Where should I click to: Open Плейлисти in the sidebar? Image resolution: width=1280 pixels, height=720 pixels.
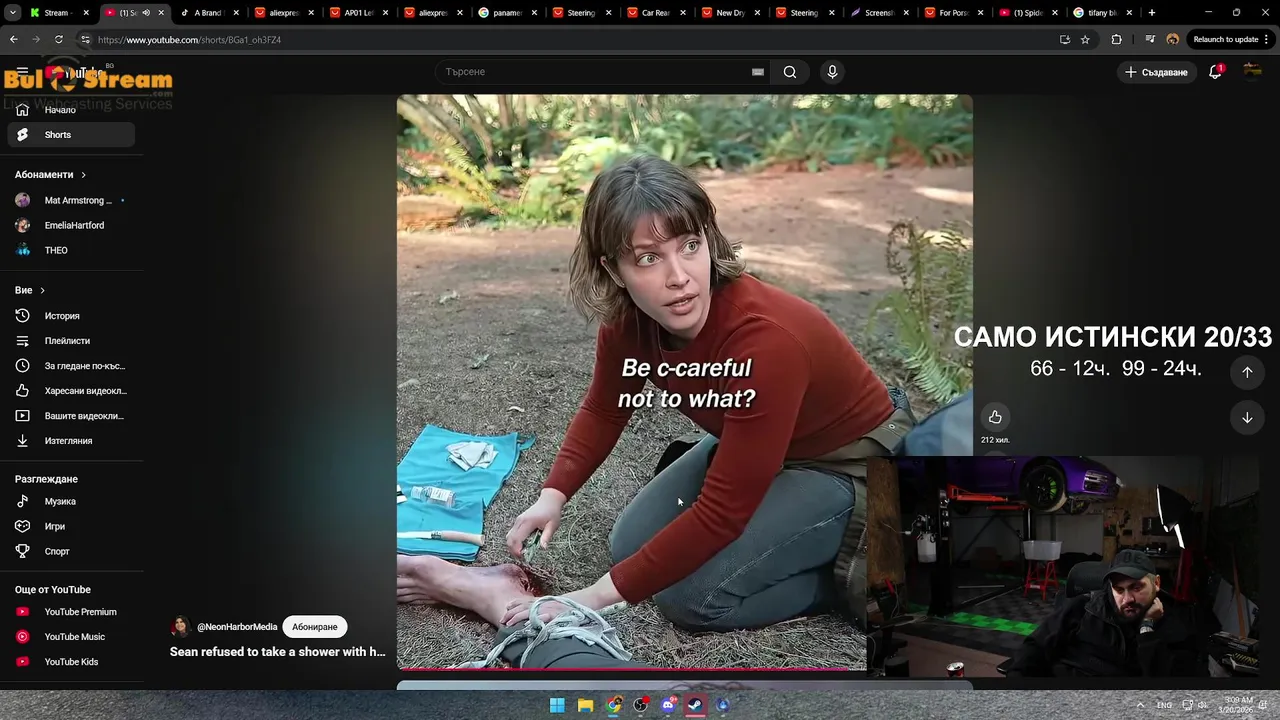click(71, 341)
